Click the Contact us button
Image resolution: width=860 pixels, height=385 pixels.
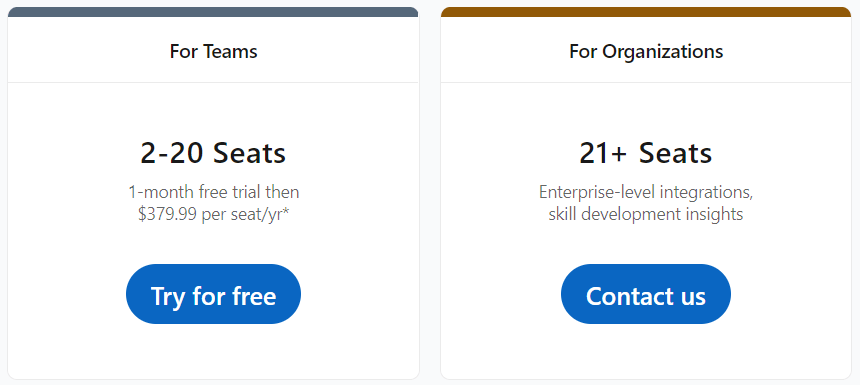tap(646, 294)
